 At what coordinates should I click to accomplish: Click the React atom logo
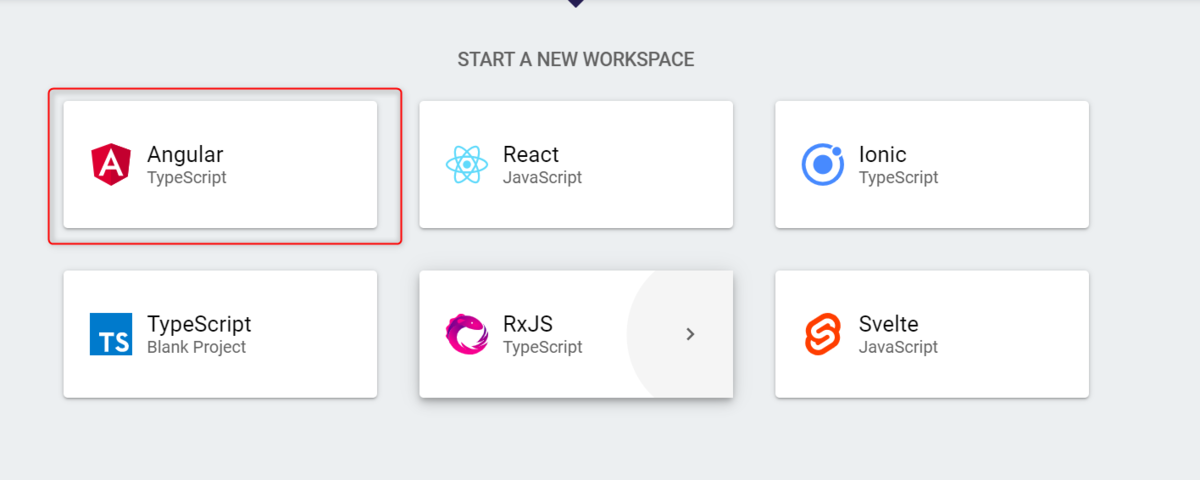pyautogui.click(x=466, y=164)
